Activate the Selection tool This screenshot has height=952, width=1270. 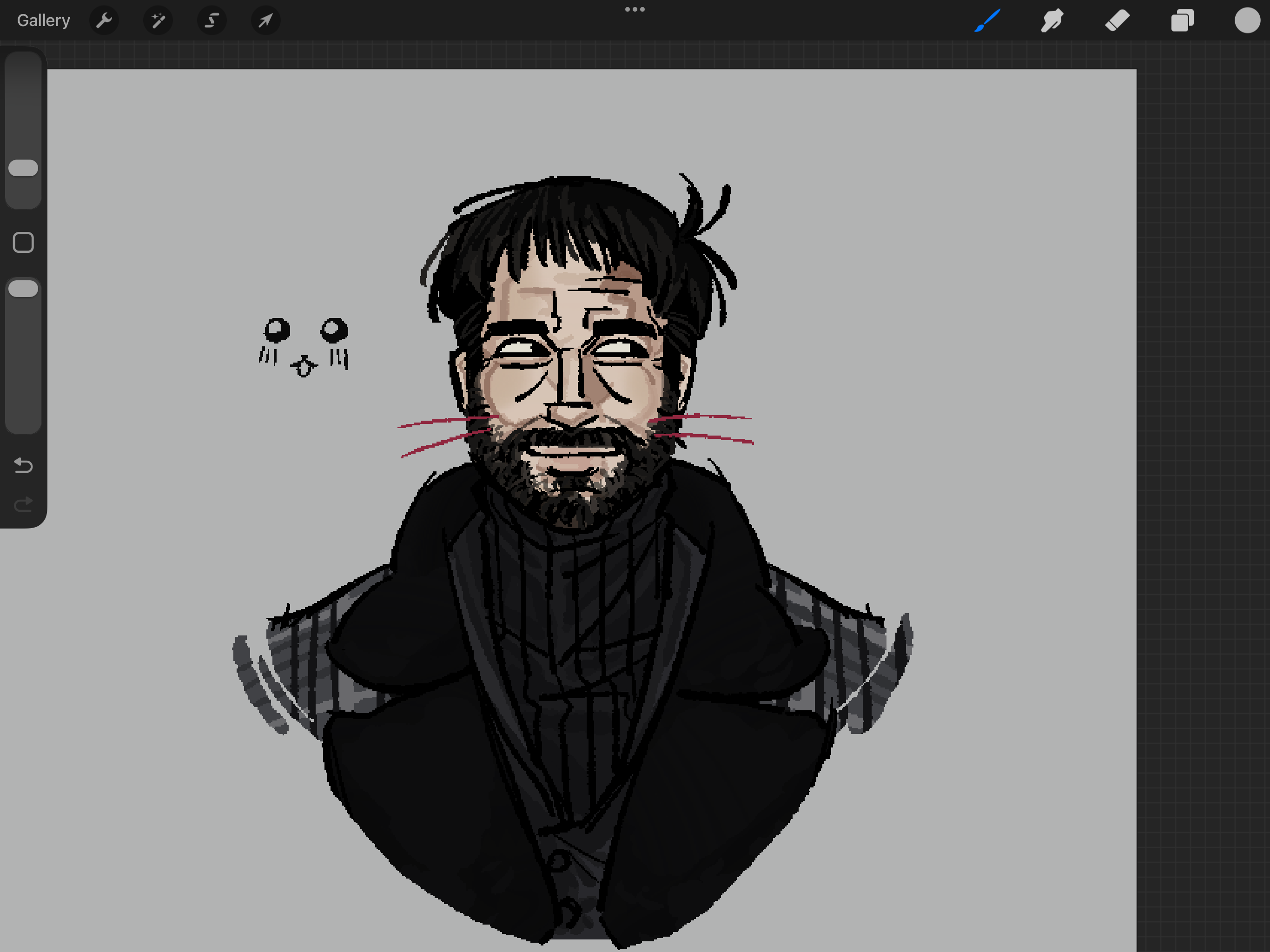pyautogui.click(x=212, y=20)
